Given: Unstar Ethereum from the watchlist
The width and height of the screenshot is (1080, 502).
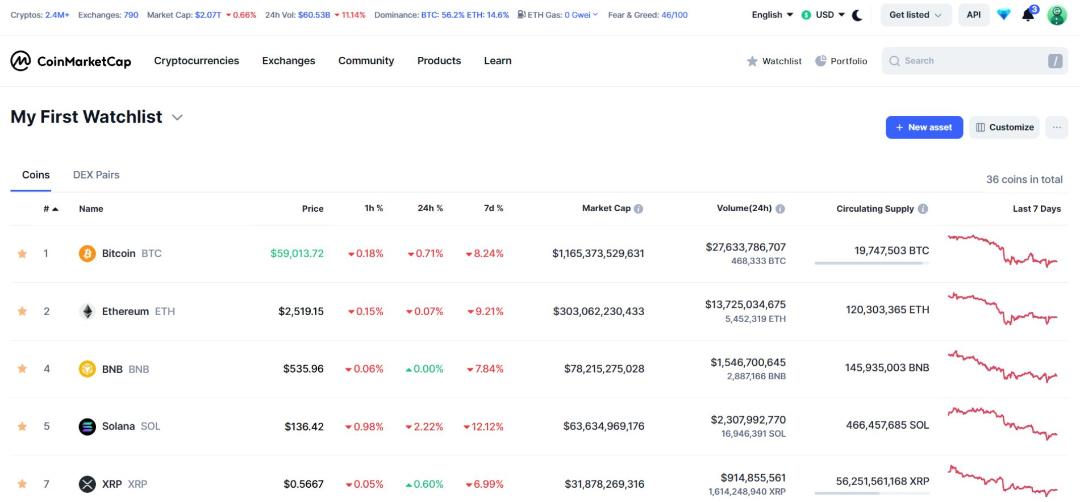Looking at the screenshot, I should (22, 311).
